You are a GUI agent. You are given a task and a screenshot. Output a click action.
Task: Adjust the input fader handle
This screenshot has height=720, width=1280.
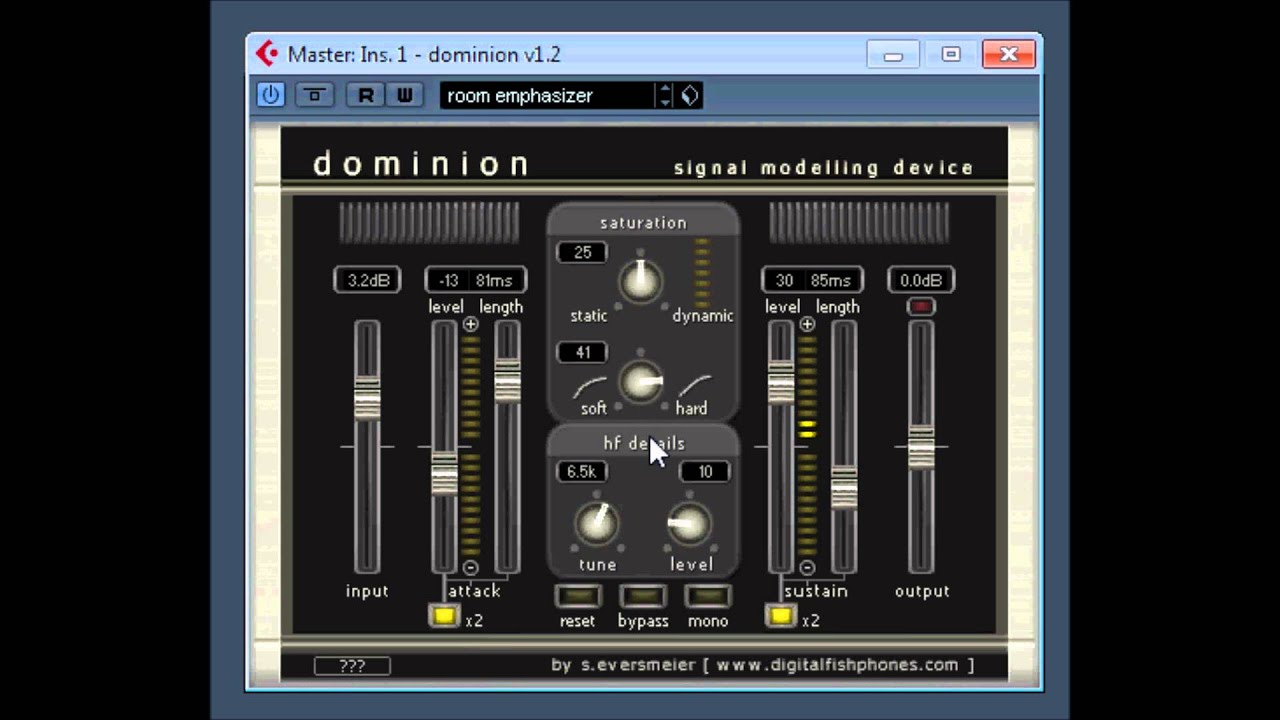pos(367,398)
